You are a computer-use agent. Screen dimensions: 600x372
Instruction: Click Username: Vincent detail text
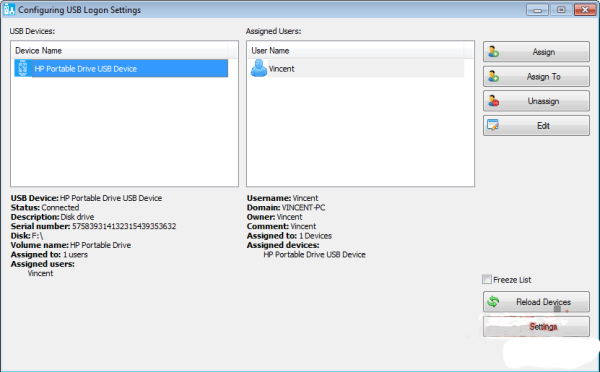(282, 198)
